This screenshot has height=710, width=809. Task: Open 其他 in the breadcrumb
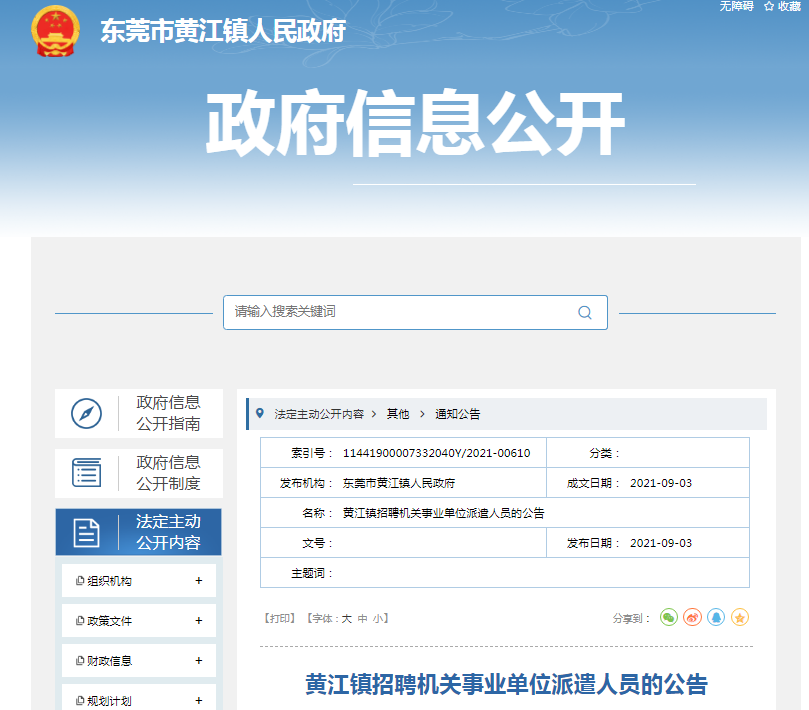coord(398,414)
